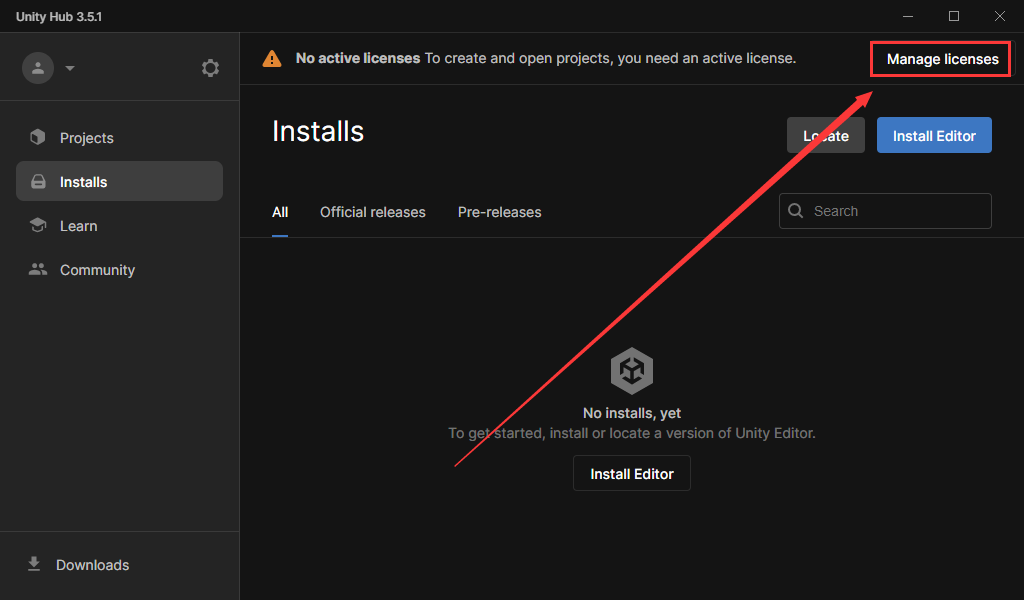This screenshot has height=600, width=1024.
Task: Expand the account dropdown arrow
Action: point(70,69)
